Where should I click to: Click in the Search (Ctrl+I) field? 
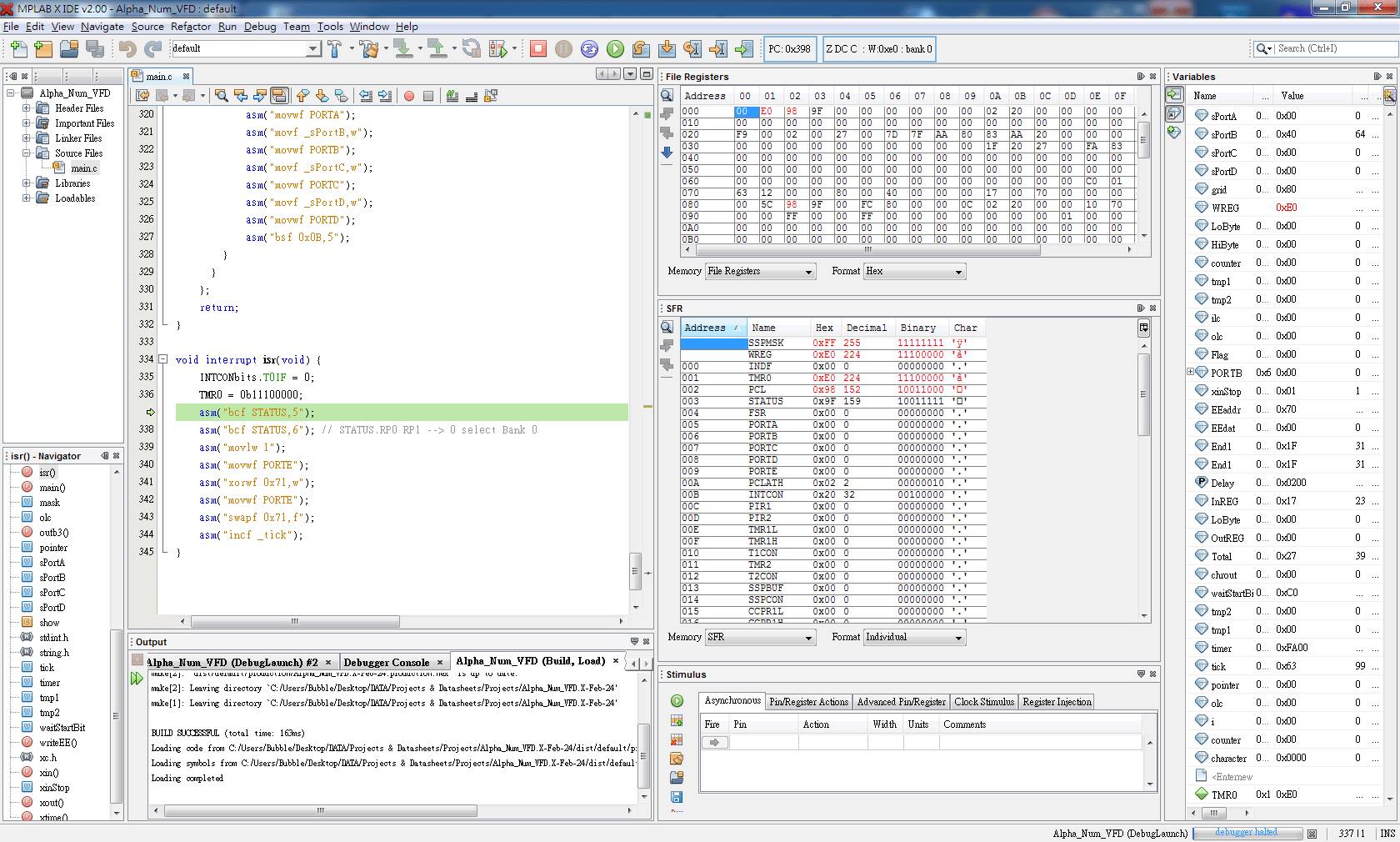tap(1335, 48)
